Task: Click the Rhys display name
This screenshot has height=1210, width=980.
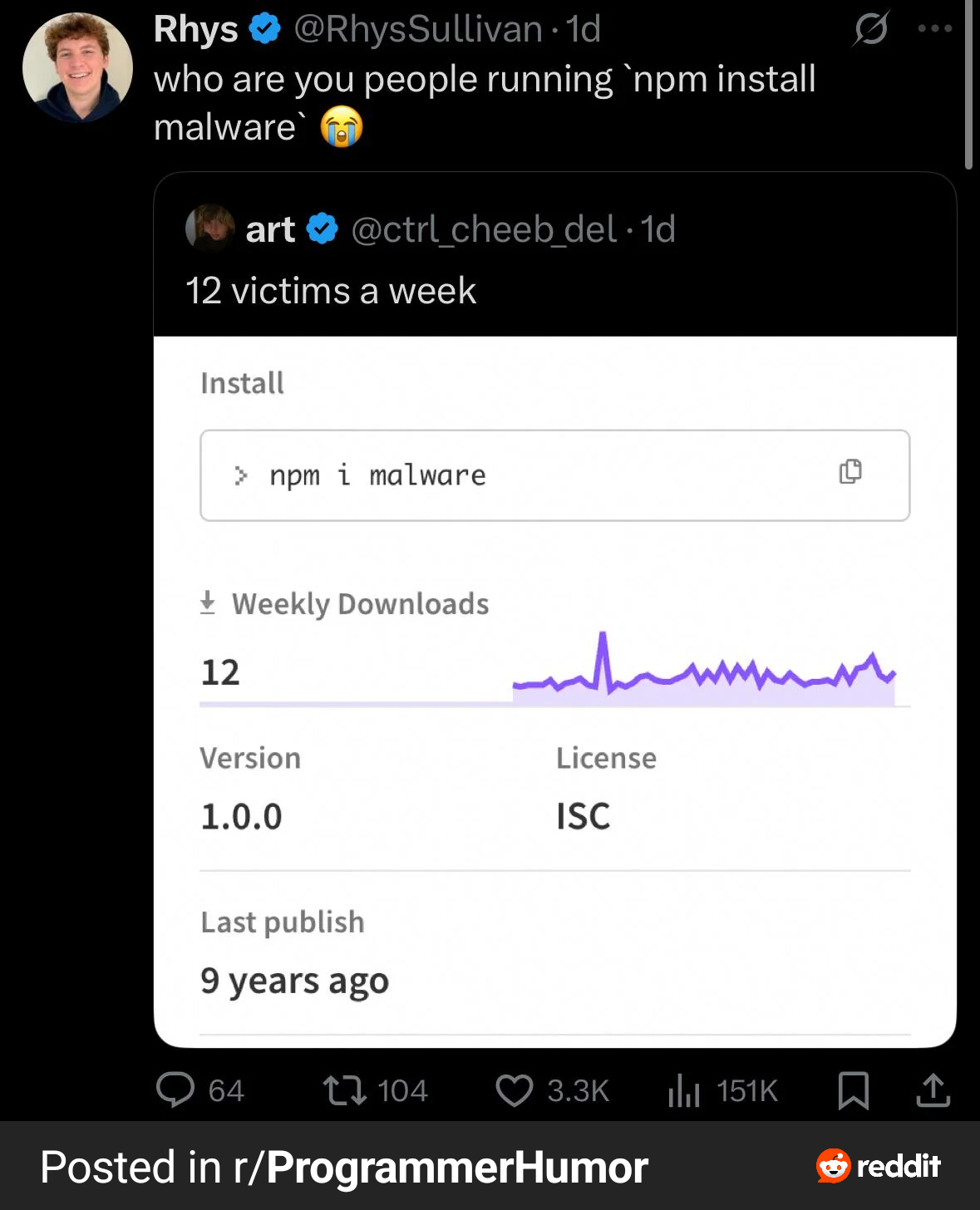Action: pos(196,30)
